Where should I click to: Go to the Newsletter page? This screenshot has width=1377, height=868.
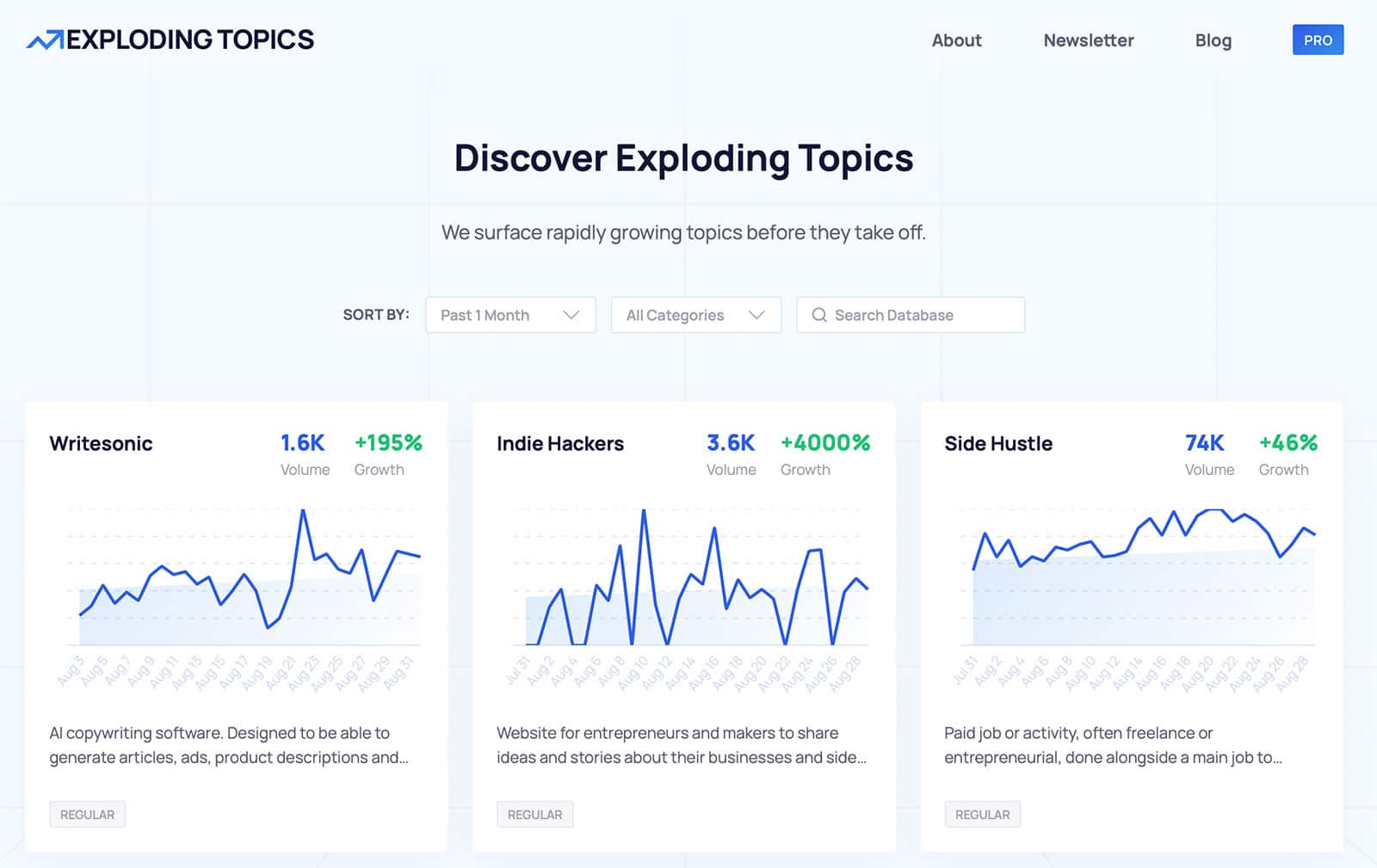[1089, 40]
